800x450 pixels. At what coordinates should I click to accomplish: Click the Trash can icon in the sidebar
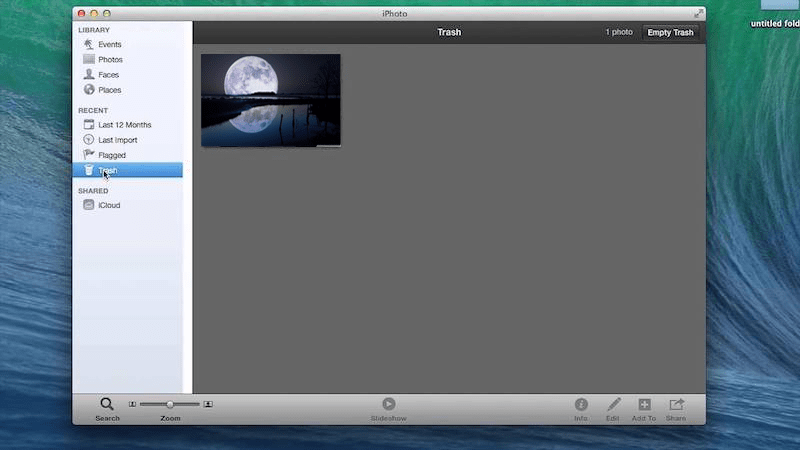[89, 170]
